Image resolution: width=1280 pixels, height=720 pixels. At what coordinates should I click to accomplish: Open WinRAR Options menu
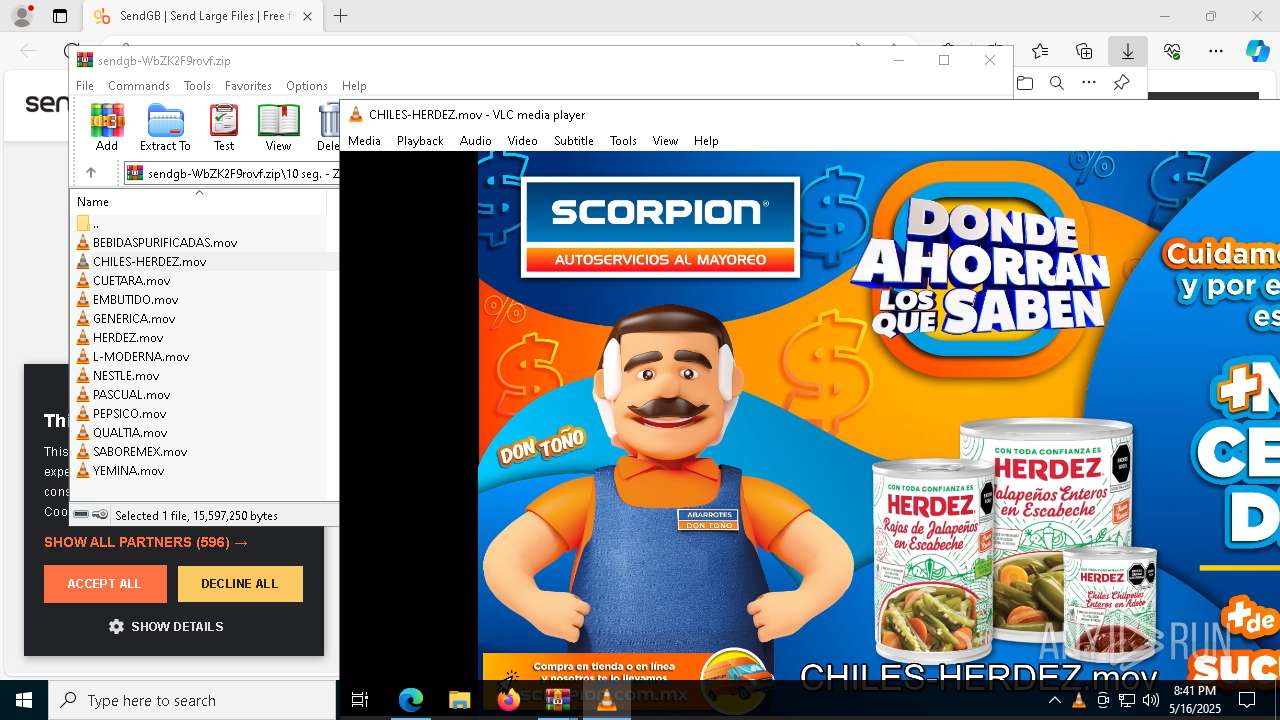coord(307,86)
